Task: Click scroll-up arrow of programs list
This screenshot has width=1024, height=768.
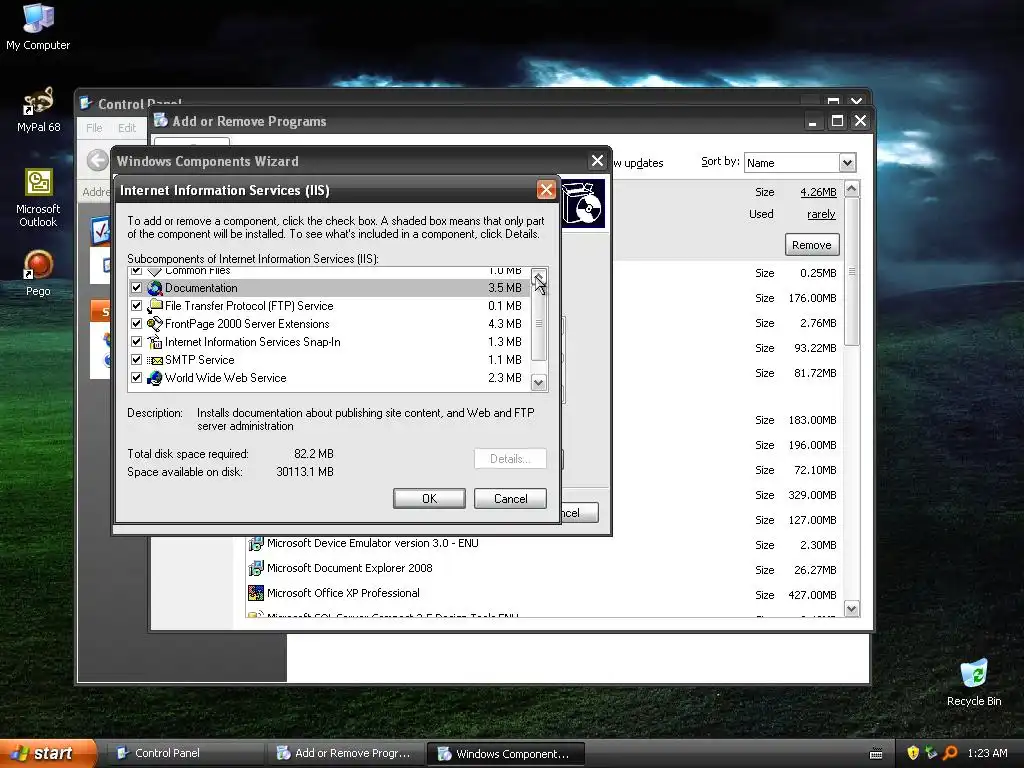Action: [x=852, y=189]
